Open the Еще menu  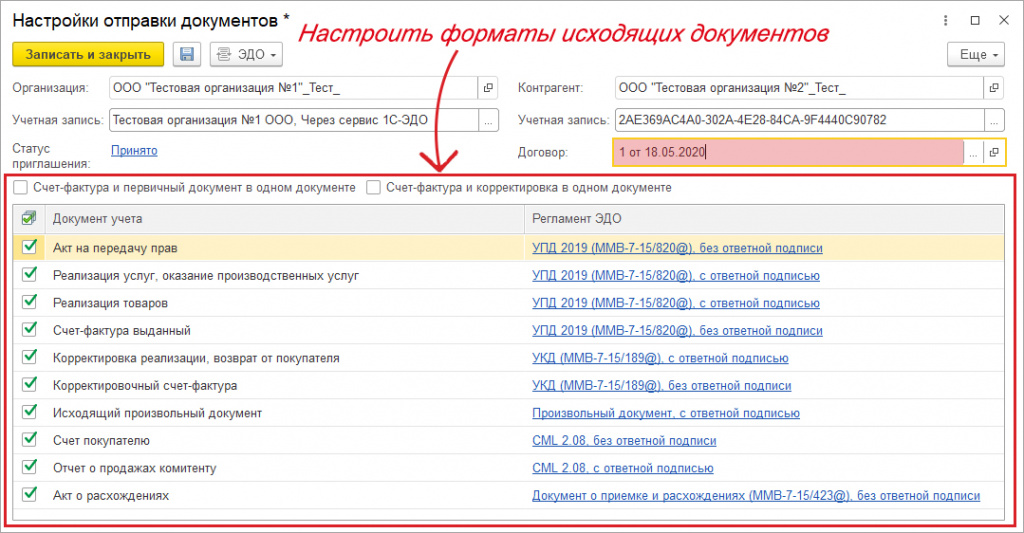tap(976, 54)
